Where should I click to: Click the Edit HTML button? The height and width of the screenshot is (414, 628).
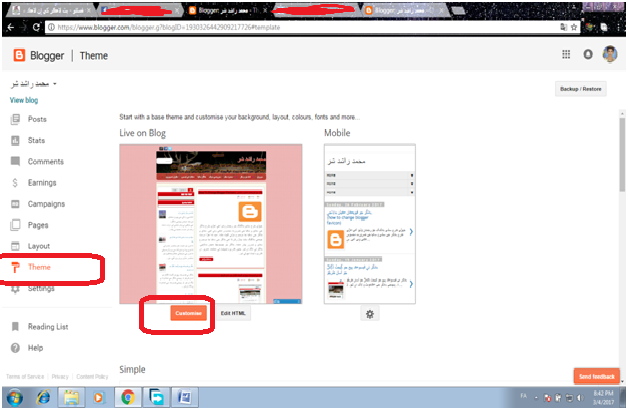[233, 313]
